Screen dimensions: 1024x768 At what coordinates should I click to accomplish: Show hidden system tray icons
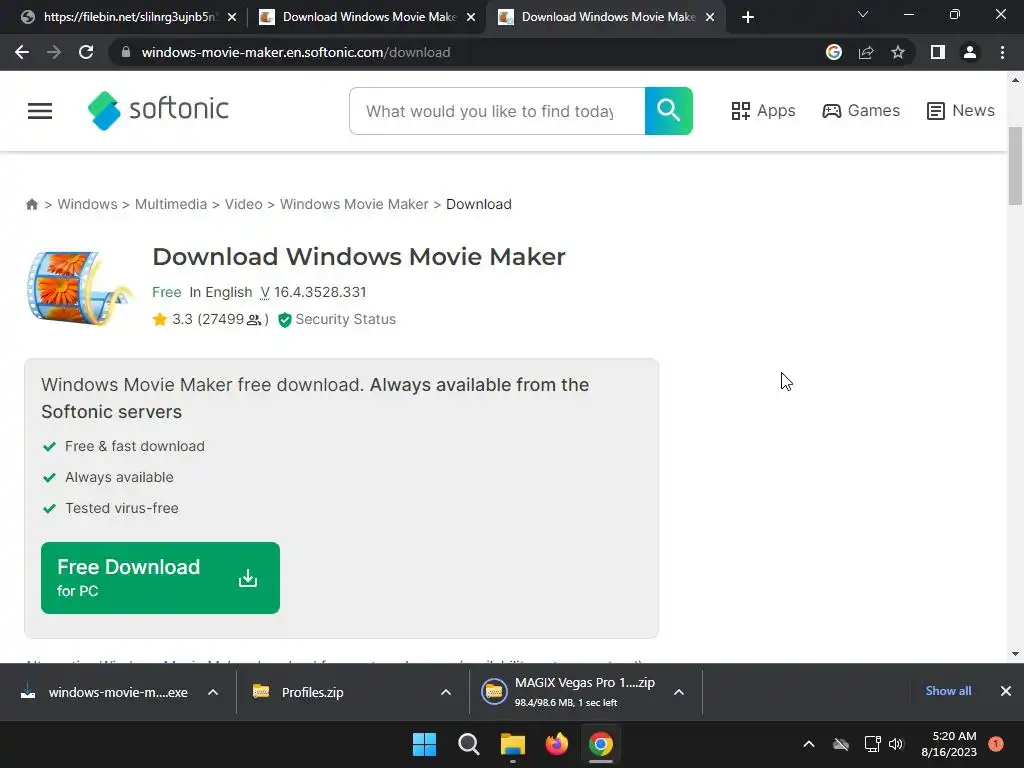pyautogui.click(x=808, y=744)
